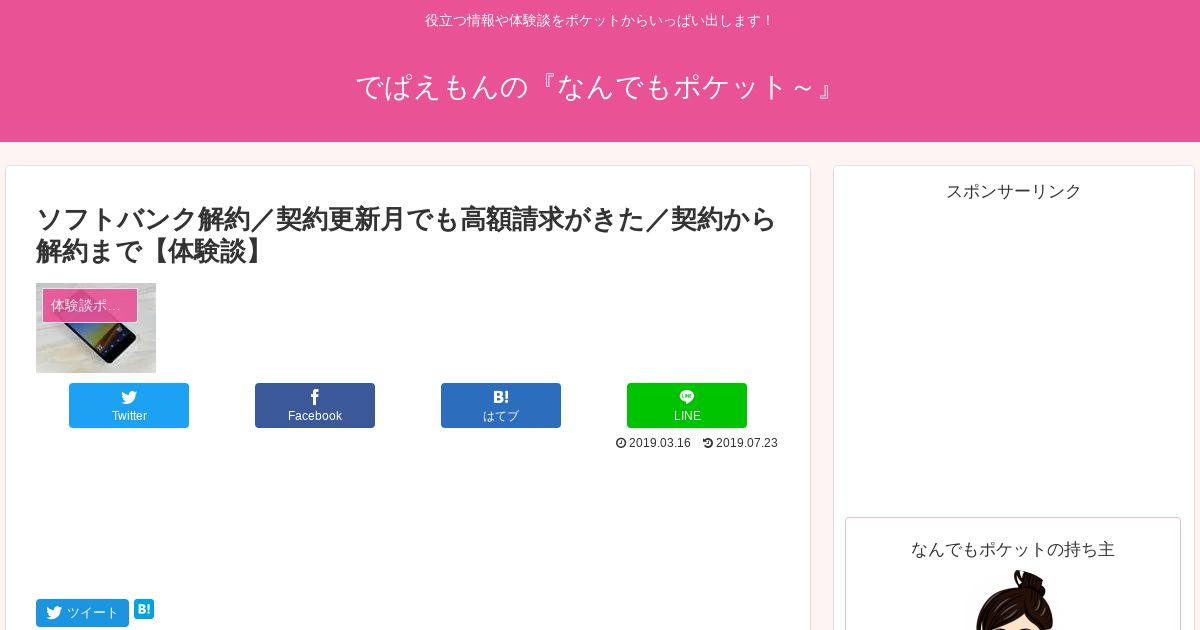Click the スポンサーリンク heading in the sidebar
Screen dimensions: 1200x630
coord(1014,191)
